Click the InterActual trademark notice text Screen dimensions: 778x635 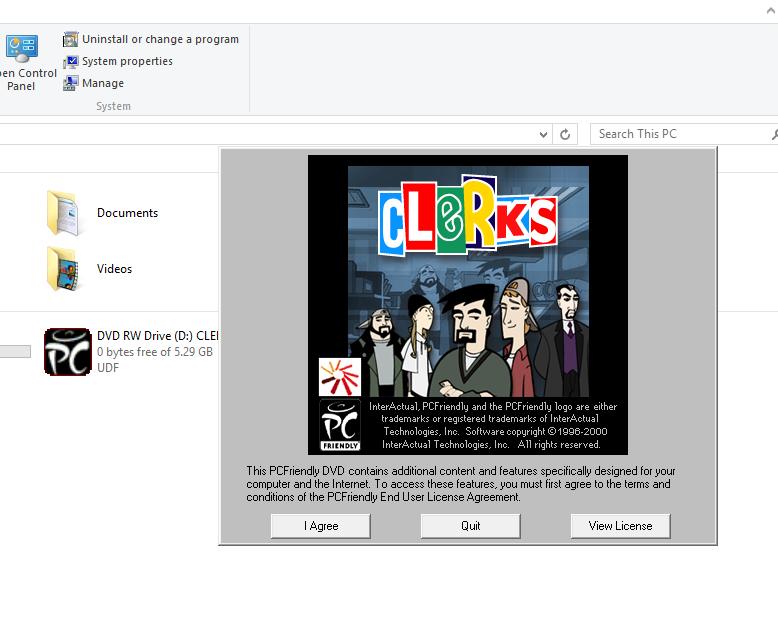pos(493,425)
